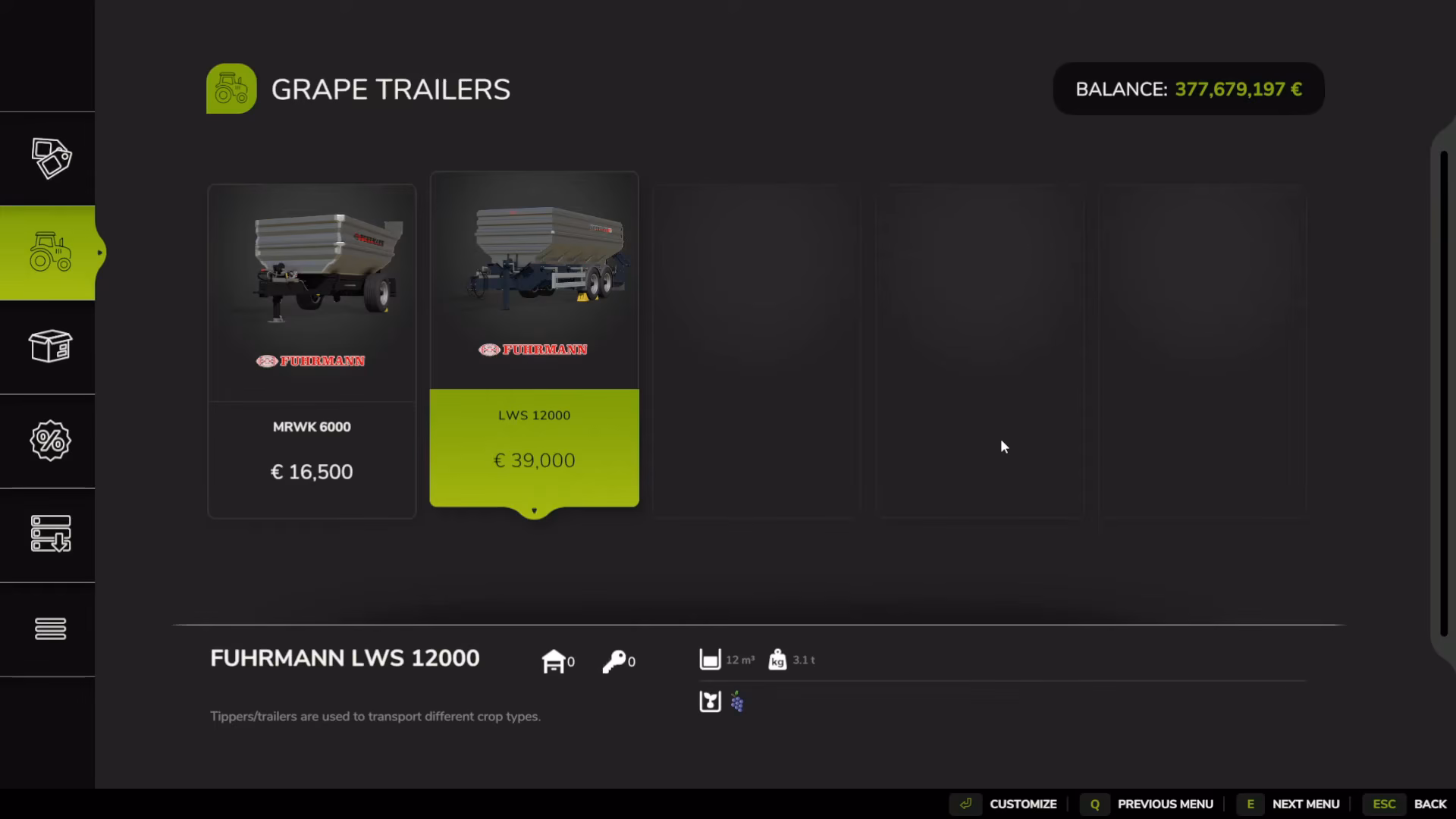The width and height of the screenshot is (1456, 819).
Task: Select the LWS 12000 trailer card
Action: click(x=535, y=340)
